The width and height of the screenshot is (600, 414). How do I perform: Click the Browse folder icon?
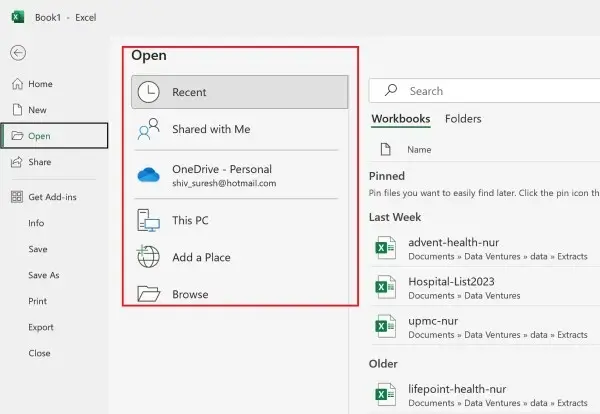pos(148,294)
